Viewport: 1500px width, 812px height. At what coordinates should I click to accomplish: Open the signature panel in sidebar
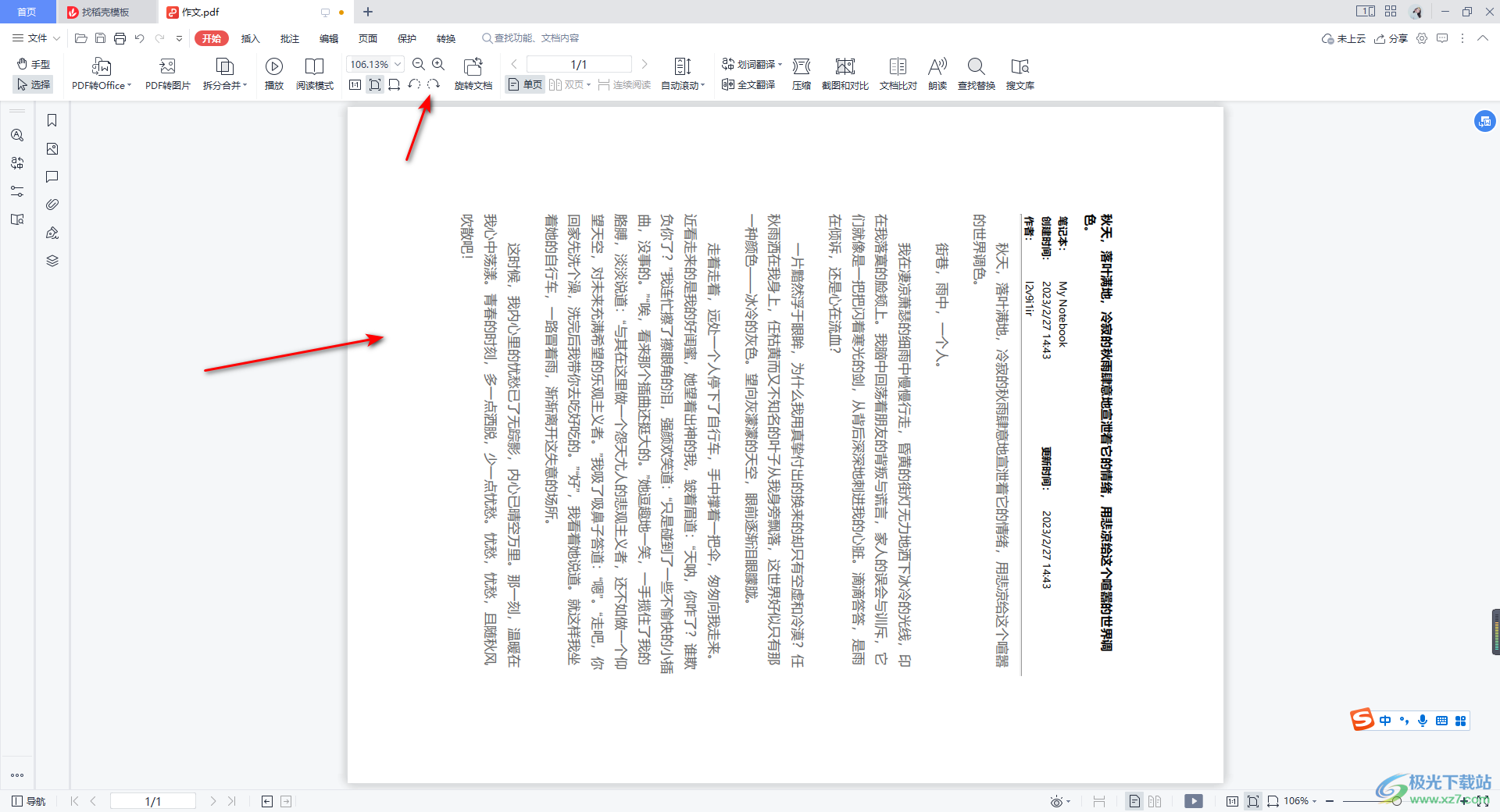tap(52, 233)
